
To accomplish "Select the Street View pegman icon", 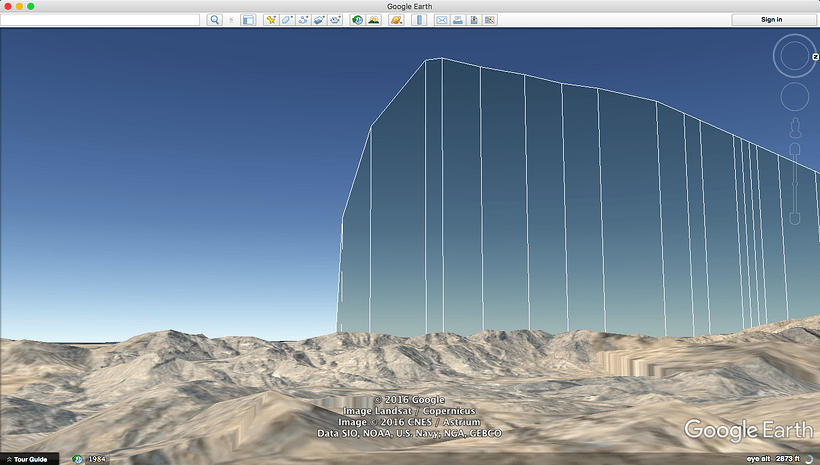I will point(795,128).
